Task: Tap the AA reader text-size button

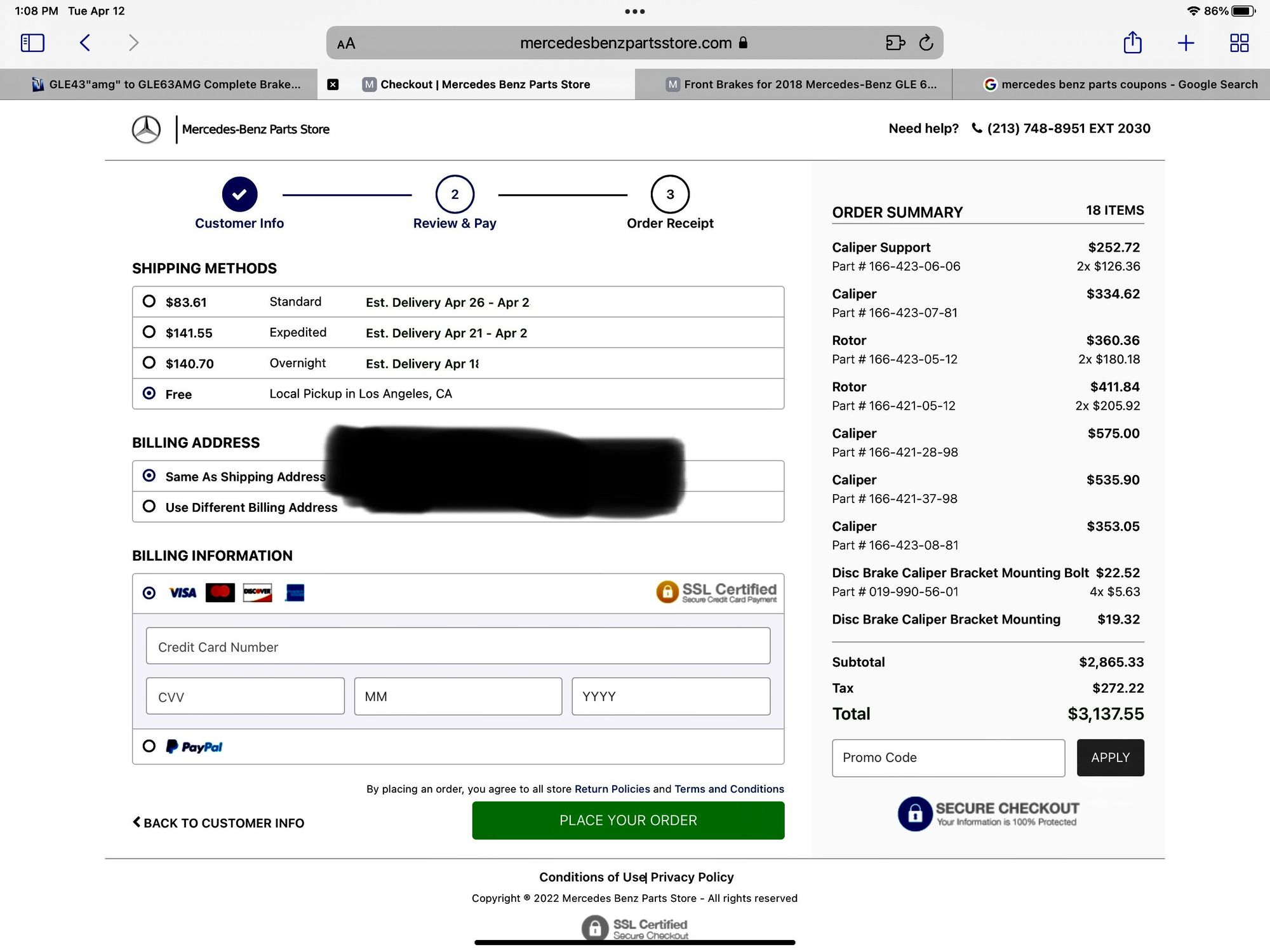Action: coord(346,44)
